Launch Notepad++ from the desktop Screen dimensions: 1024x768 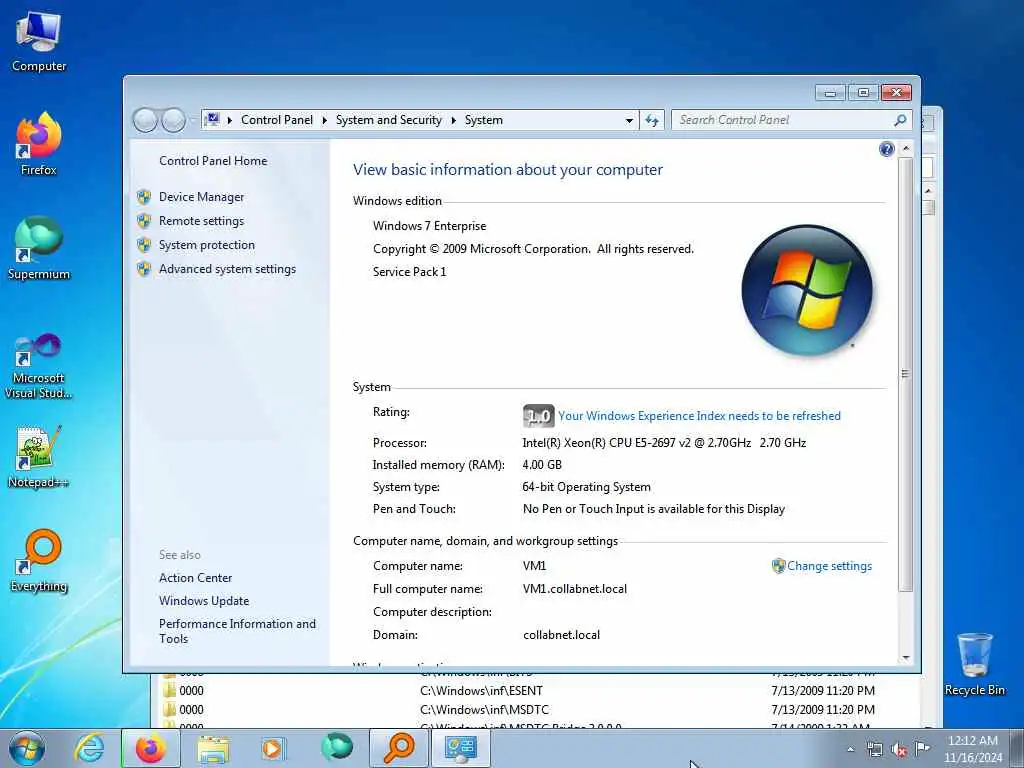pyautogui.click(x=39, y=457)
